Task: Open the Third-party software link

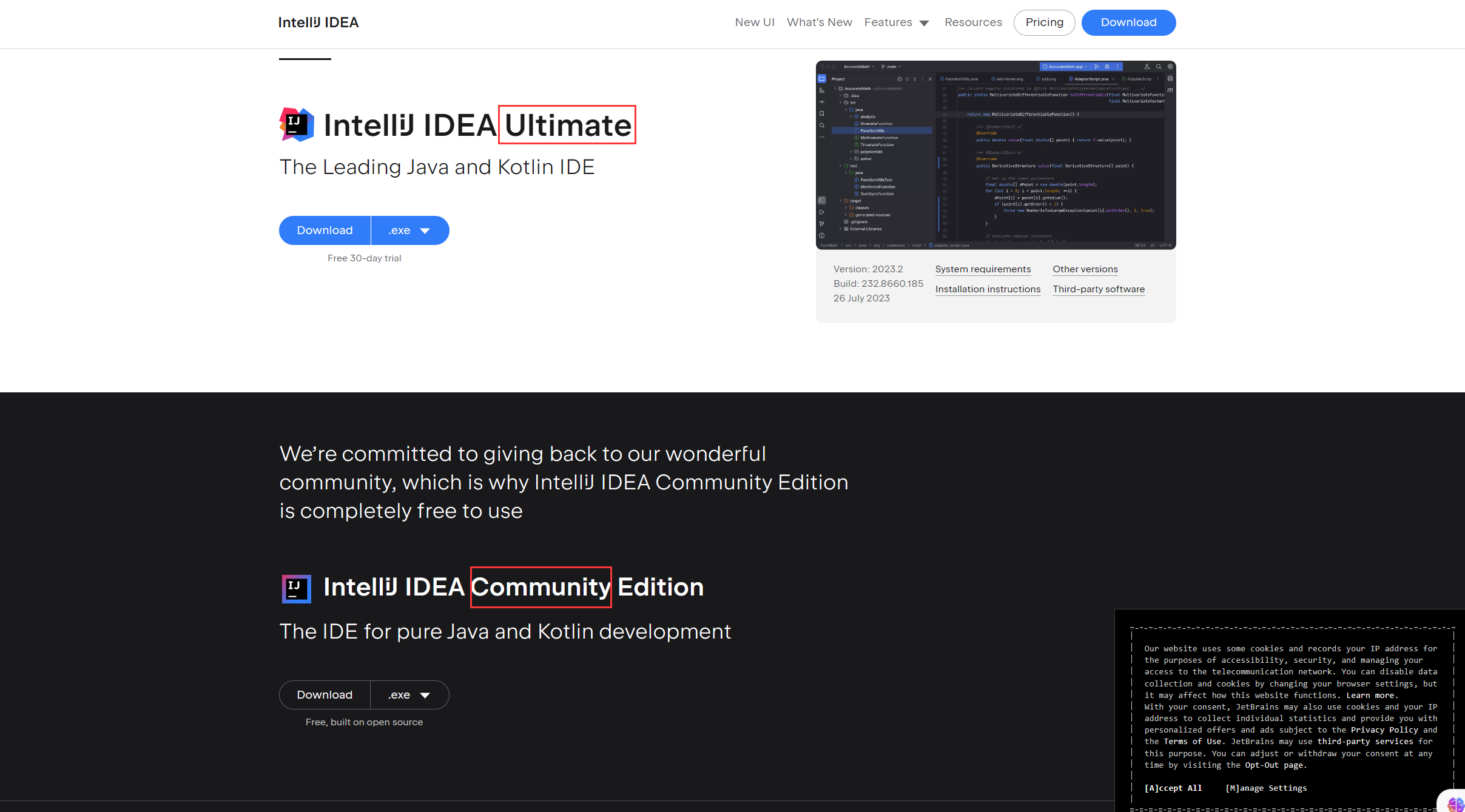Action: (1098, 289)
